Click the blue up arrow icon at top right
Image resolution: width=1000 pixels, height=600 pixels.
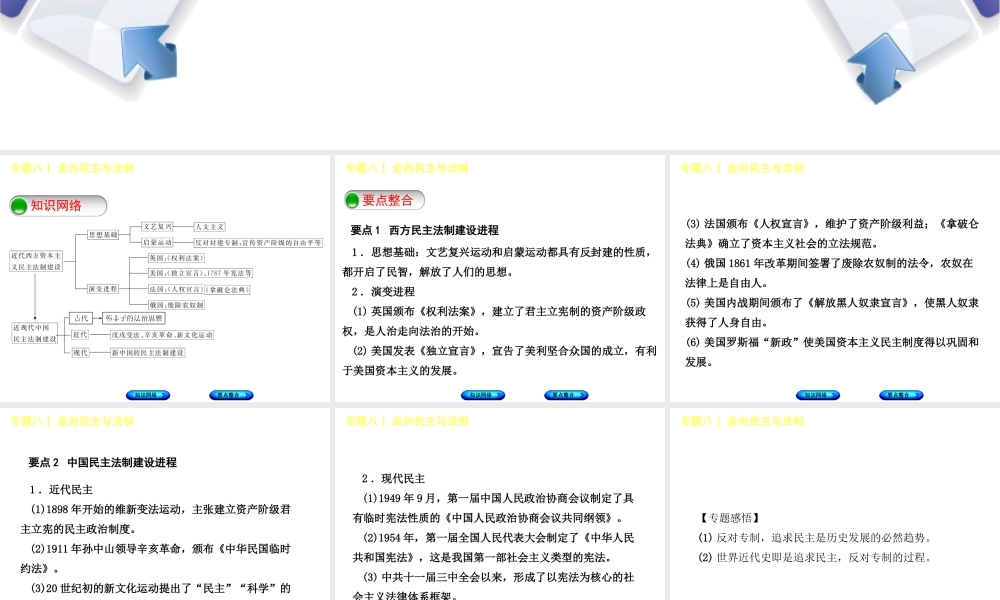click(x=881, y=68)
